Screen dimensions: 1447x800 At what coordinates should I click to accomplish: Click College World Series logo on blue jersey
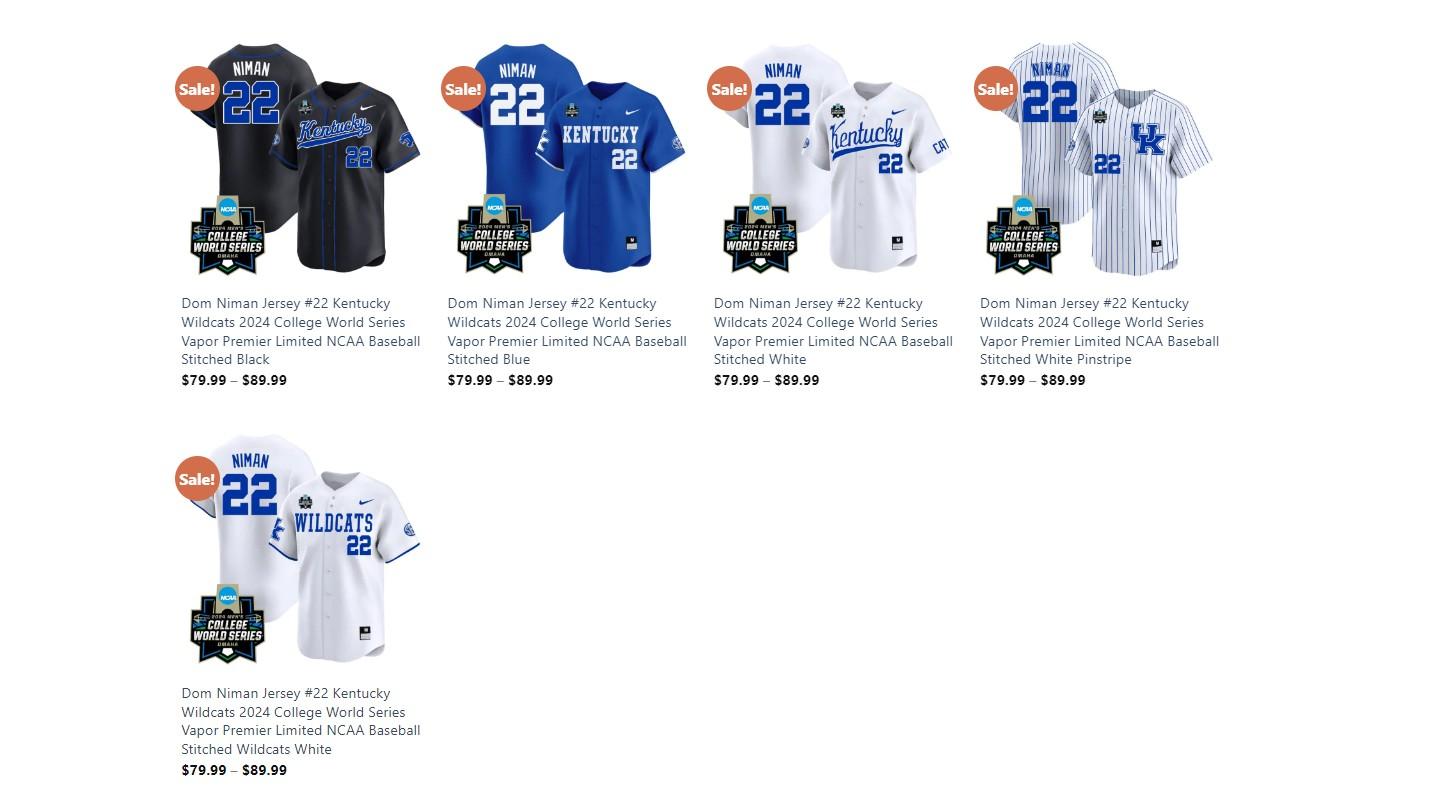tap(494, 235)
